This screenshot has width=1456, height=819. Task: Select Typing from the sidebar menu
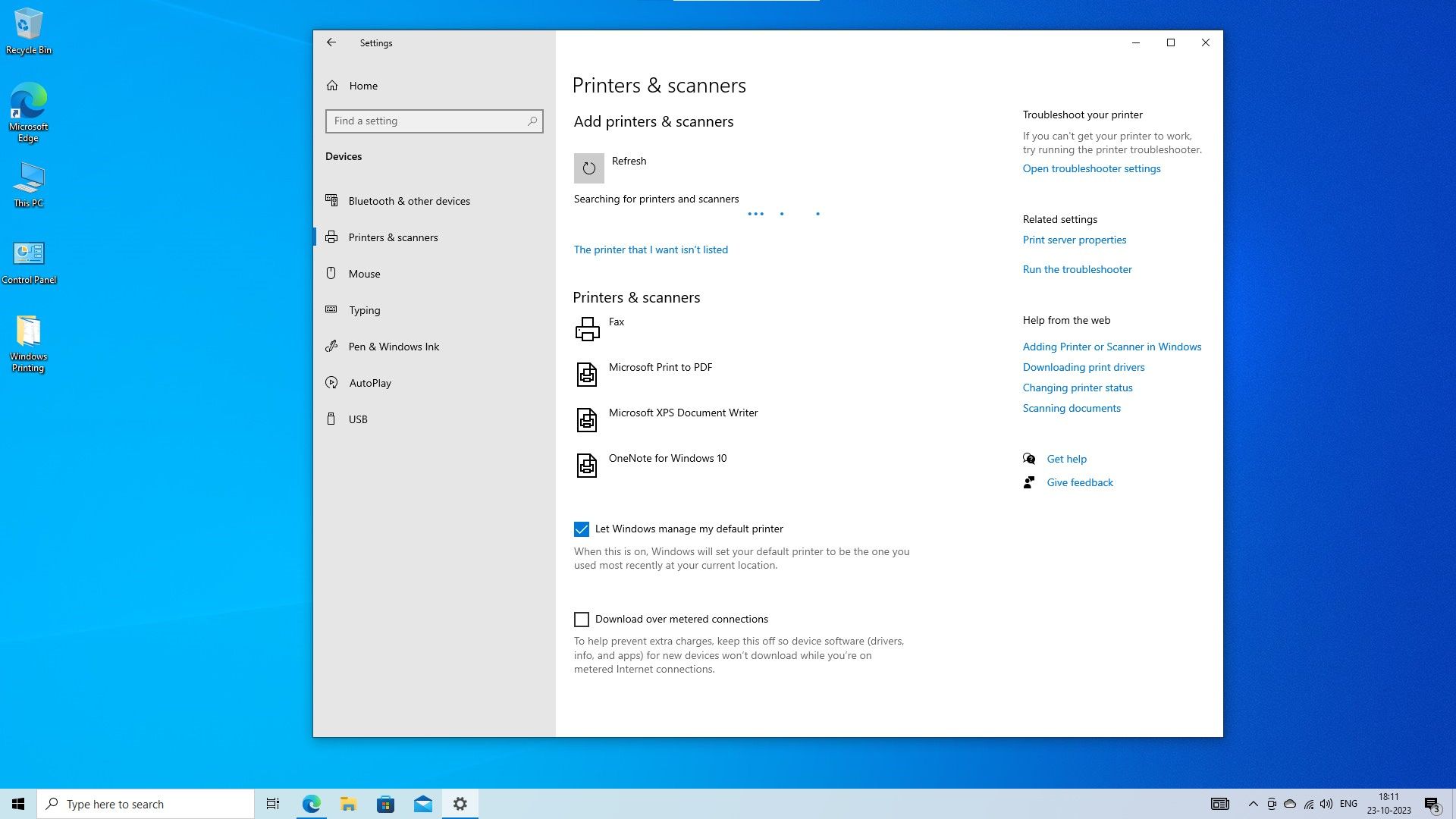[364, 309]
